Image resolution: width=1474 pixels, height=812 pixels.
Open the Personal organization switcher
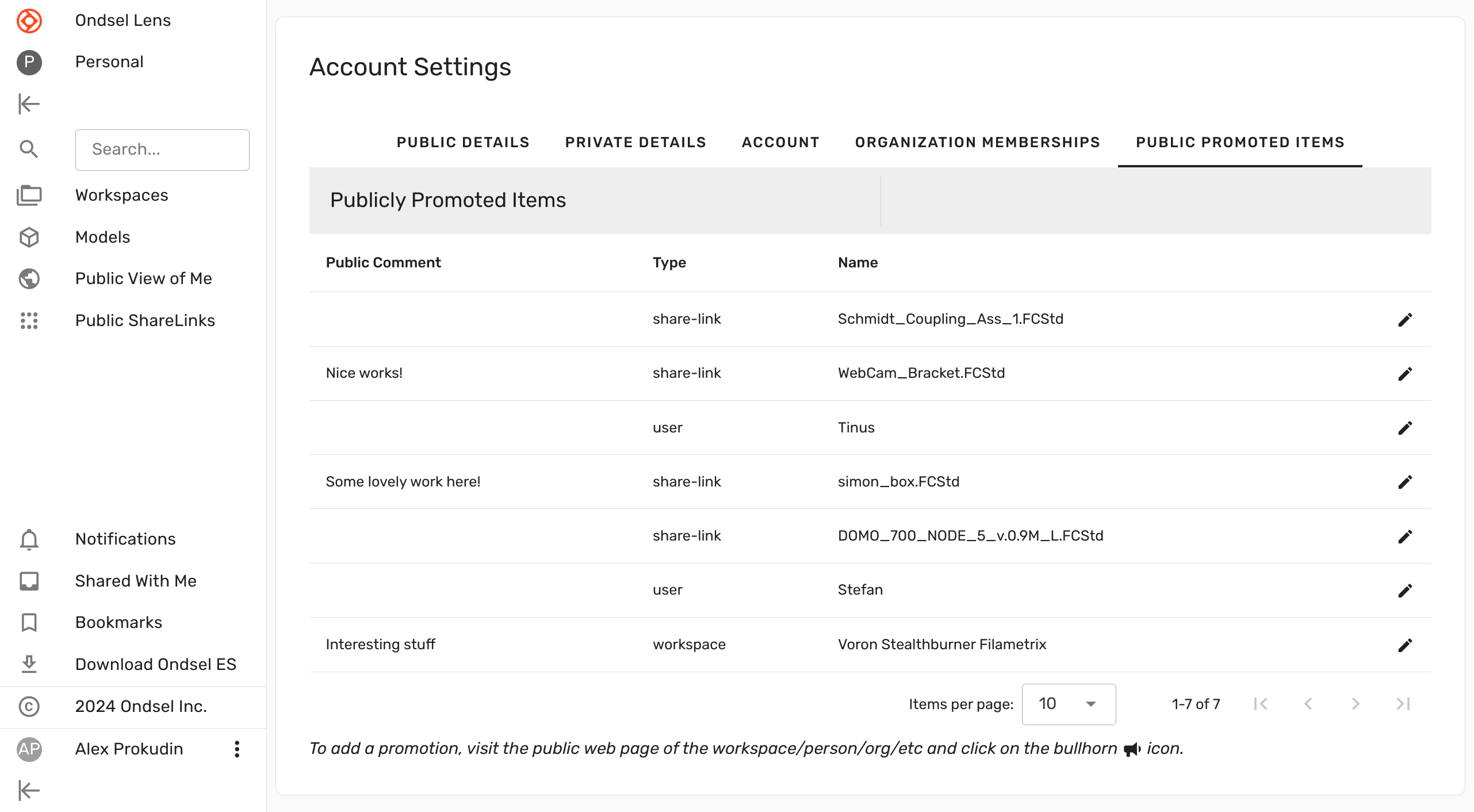click(109, 62)
